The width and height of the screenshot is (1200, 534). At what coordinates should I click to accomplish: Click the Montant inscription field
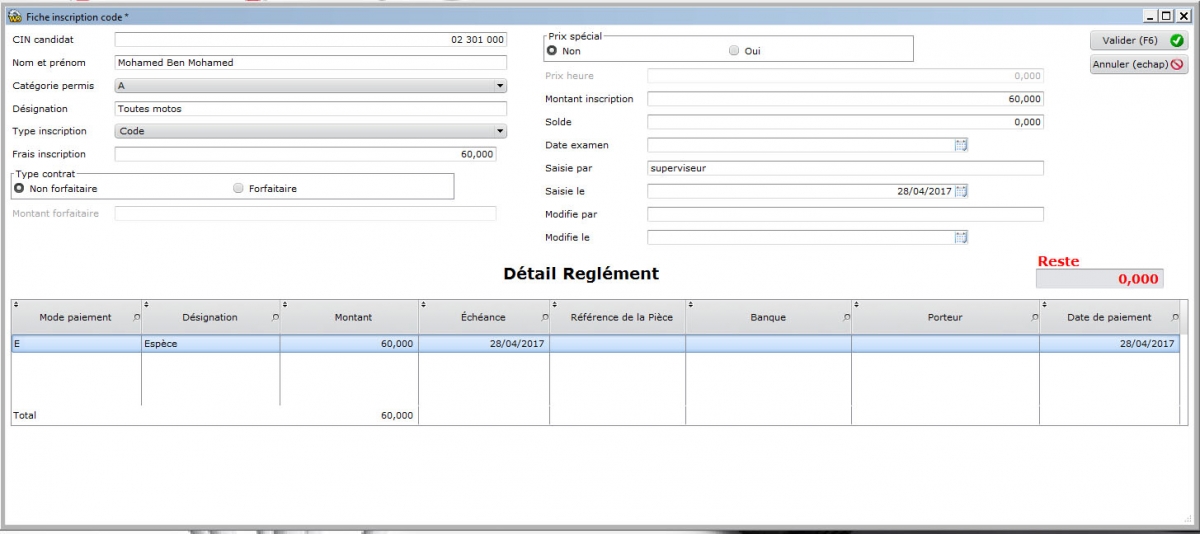846,99
